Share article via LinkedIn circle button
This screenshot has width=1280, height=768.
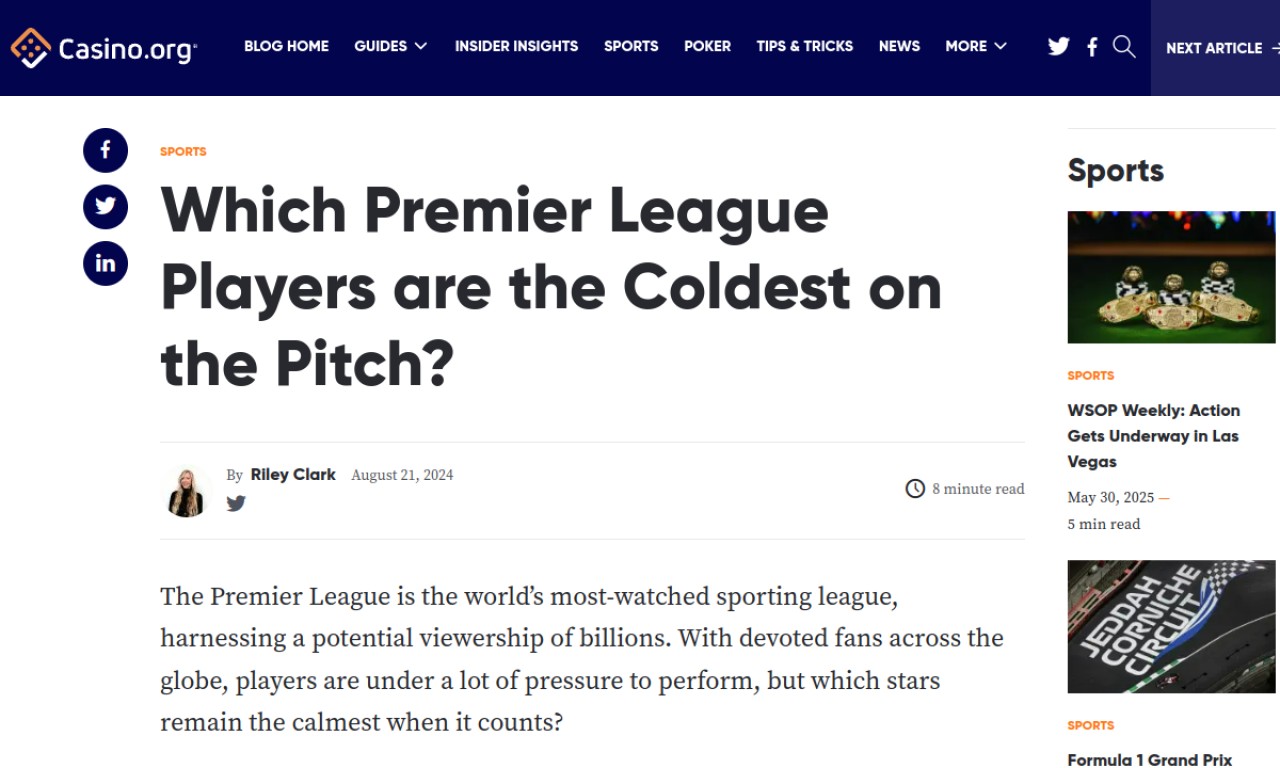[x=105, y=263]
